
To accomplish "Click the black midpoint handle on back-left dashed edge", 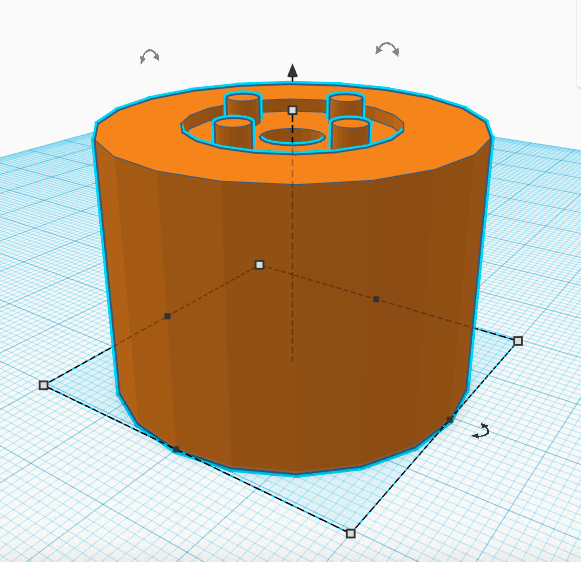I will click(x=167, y=316).
